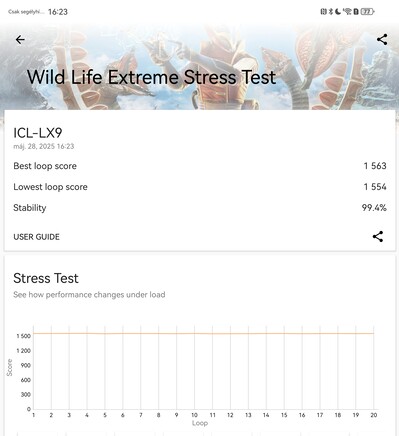
Task: Tap the Wi-Fi status icon
Action: tap(348, 12)
